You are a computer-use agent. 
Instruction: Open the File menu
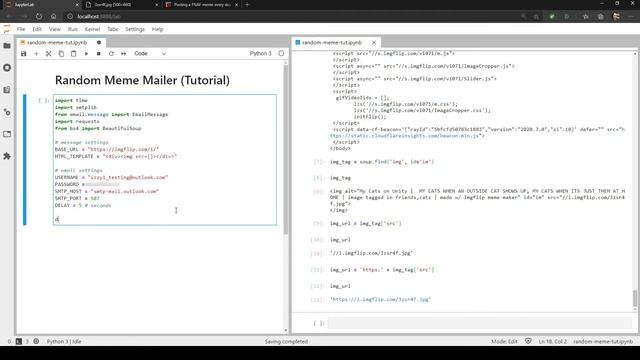[21, 29]
